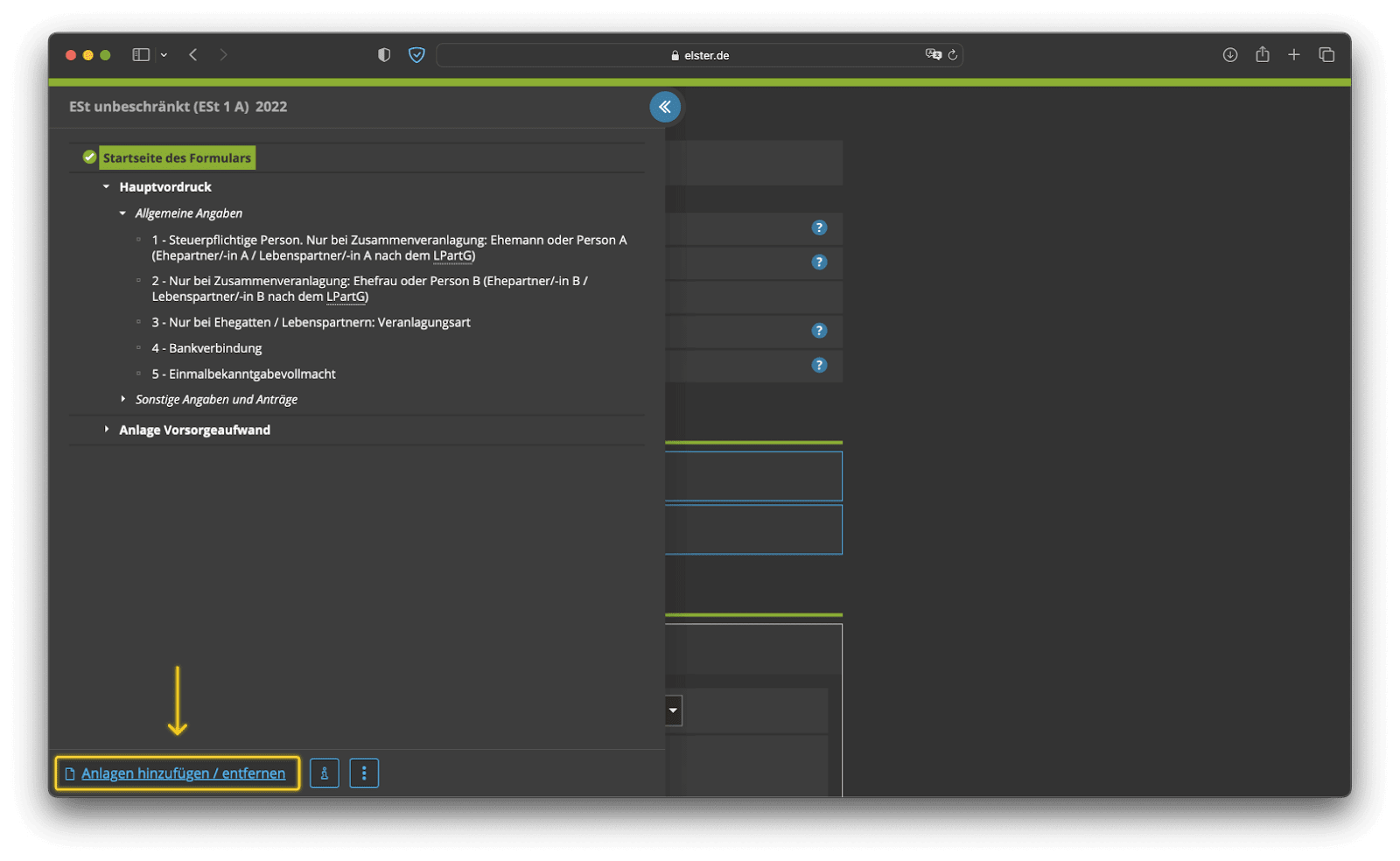Click the ESt unbeschränkt (ESt 1 A) 2022 title
Screen dimensions: 1400x861
(178, 107)
